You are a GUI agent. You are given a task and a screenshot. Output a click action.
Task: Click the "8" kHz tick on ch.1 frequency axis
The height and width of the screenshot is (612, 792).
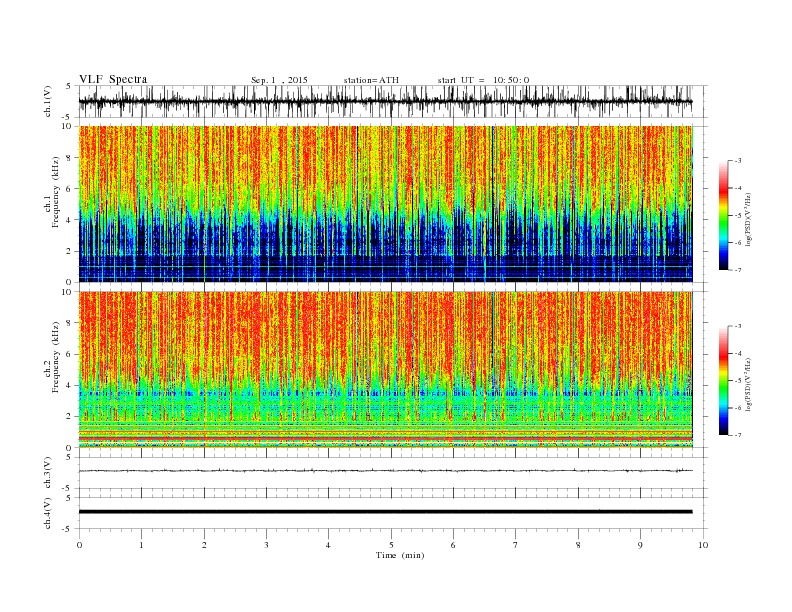coord(69,158)
